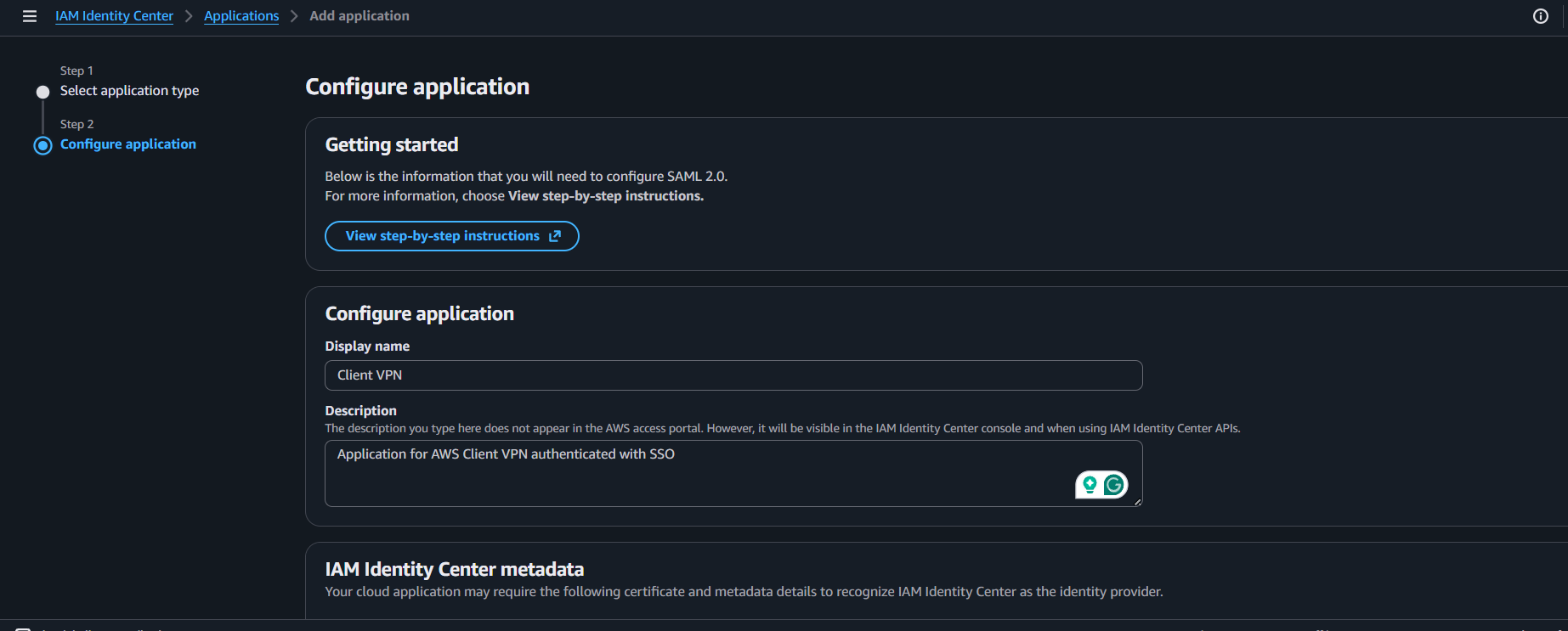Go to Applications breadcrumb

(x=241, y=16)
